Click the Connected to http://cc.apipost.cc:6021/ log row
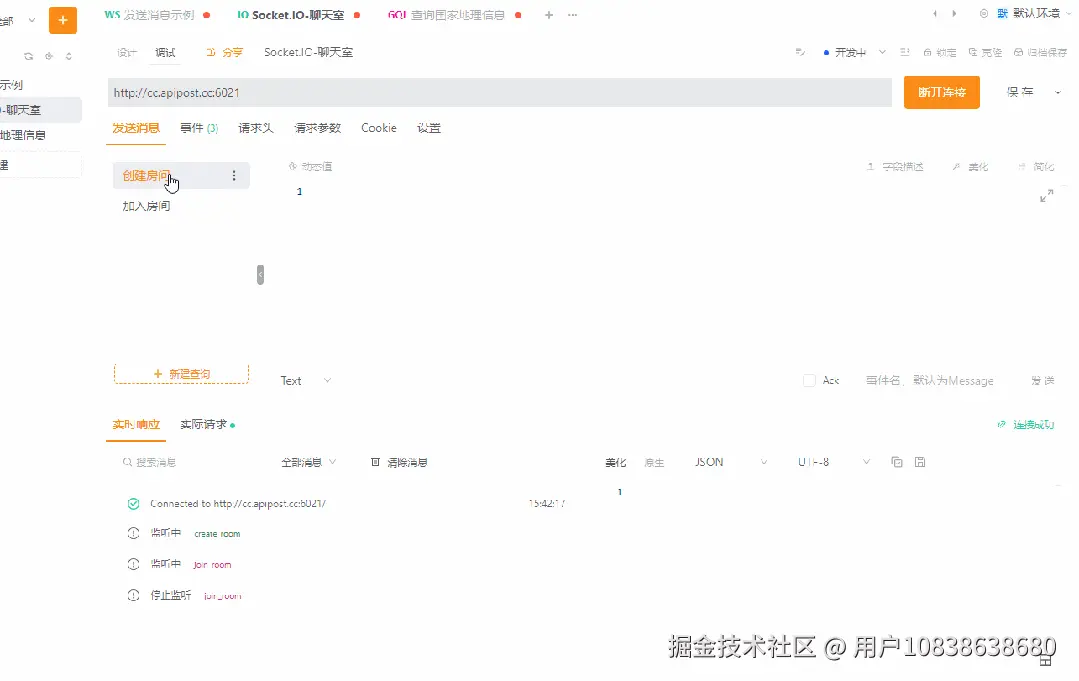The height and width of the screenshot is (681, 1079). point(345,504)
